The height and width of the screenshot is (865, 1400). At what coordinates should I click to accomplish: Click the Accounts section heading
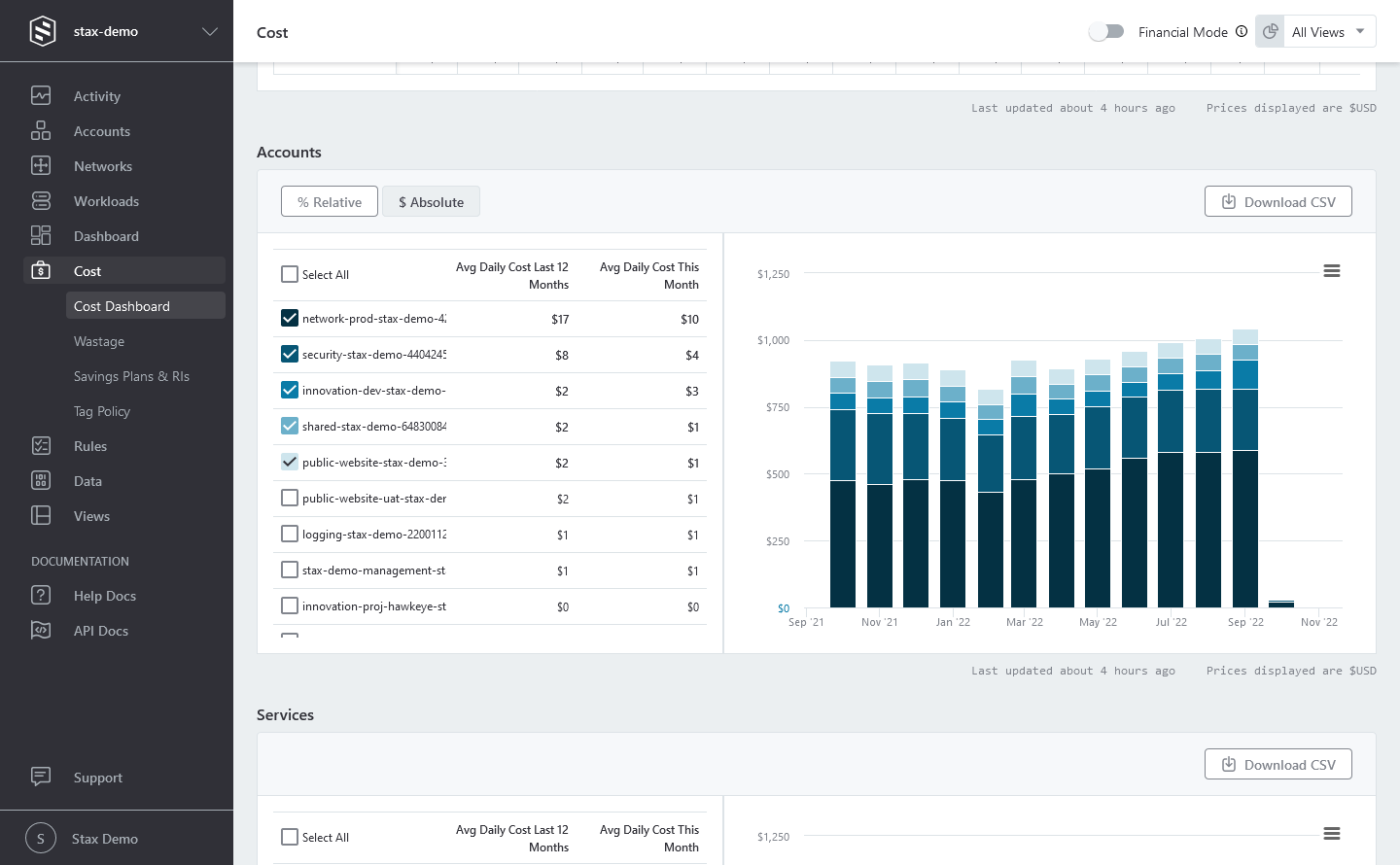[x=289, y=152]
